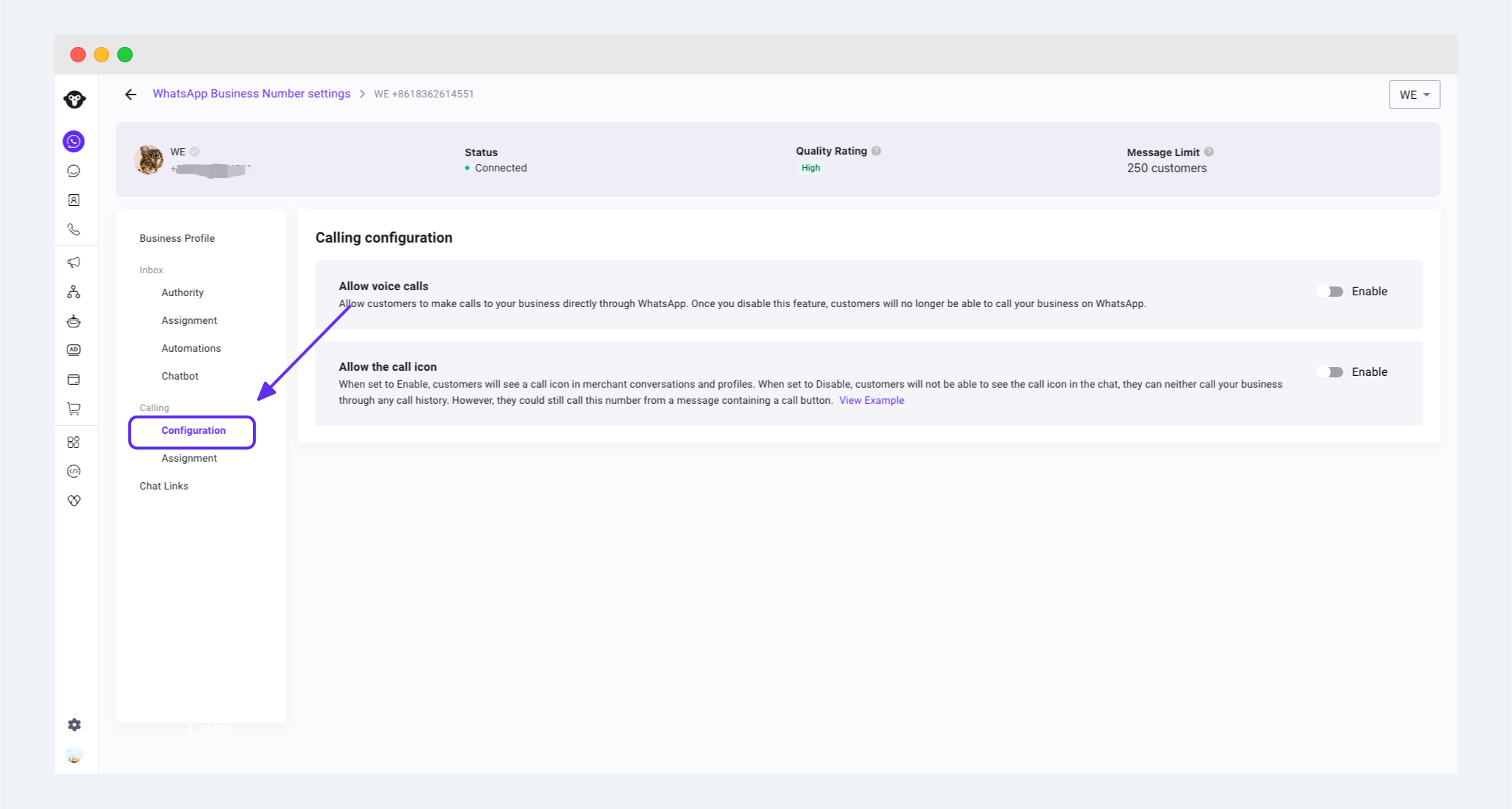Open the WhatsApp icon in sidebar

click(74, 141)
